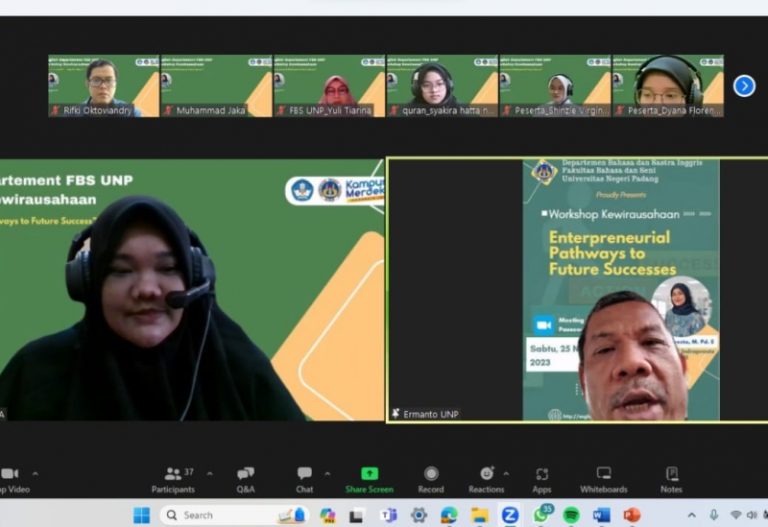Open the Q&A panel
Image resolution: width=768 pixels, height=527 pixels.
[245, 479]
